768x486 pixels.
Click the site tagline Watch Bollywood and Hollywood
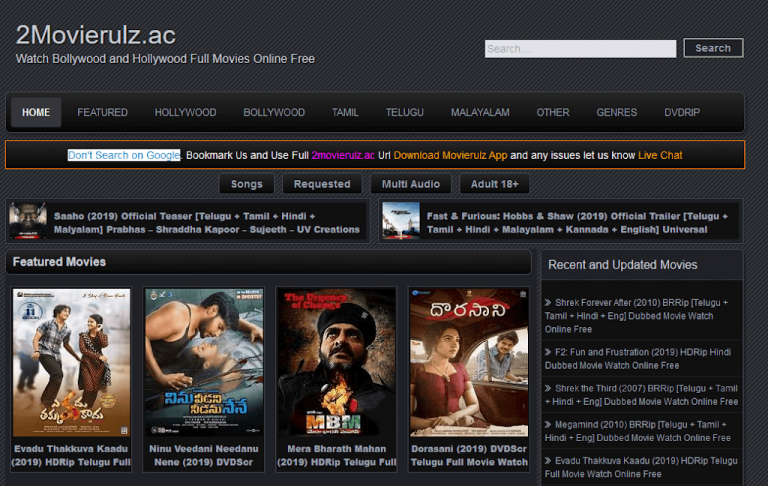point(165,59)
